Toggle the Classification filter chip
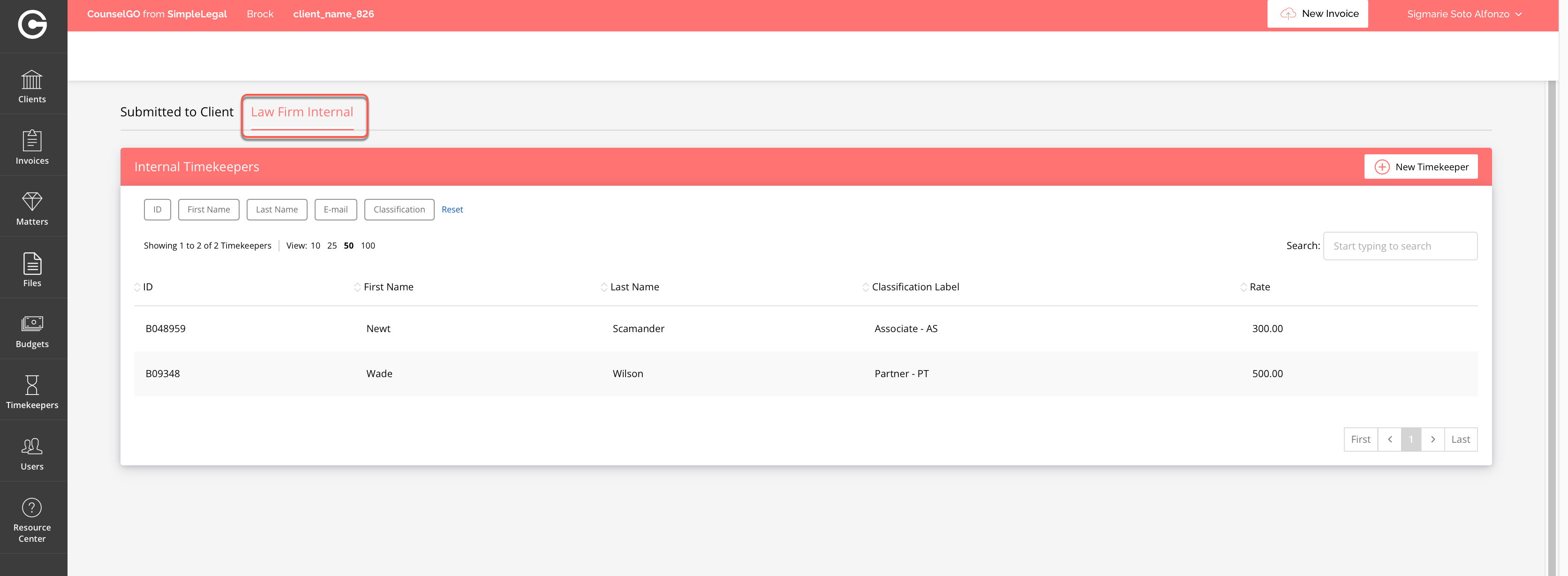1568x576 pixels. [399, 210]
